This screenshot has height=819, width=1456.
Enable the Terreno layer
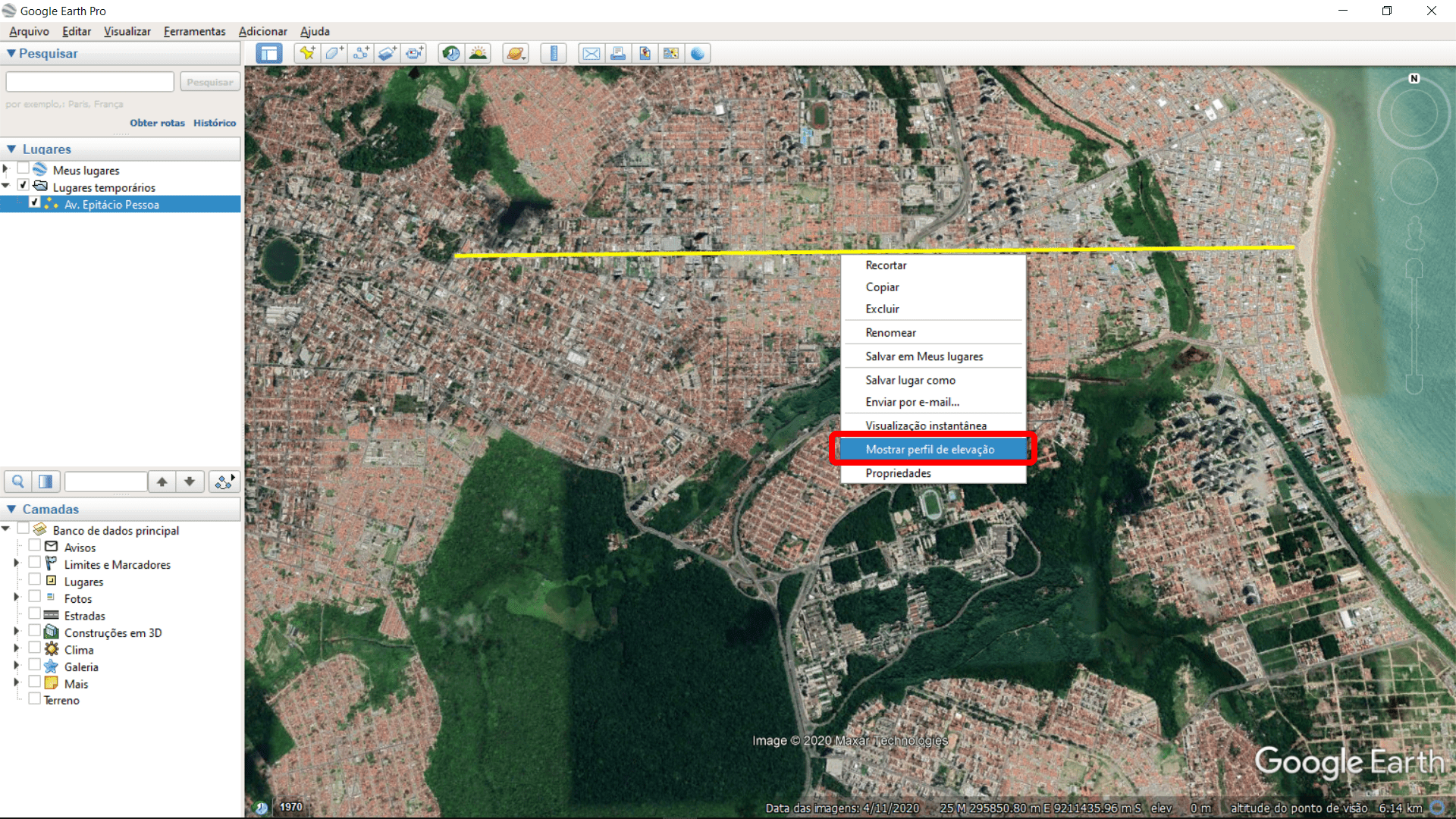(x=35, y=698)
